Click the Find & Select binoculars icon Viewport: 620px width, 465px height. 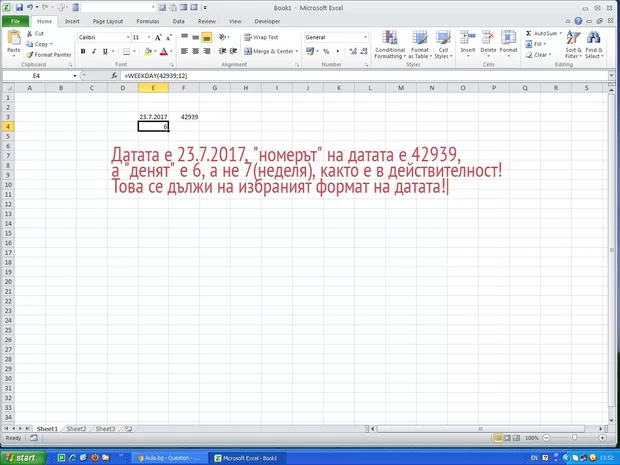coord(593,45)
